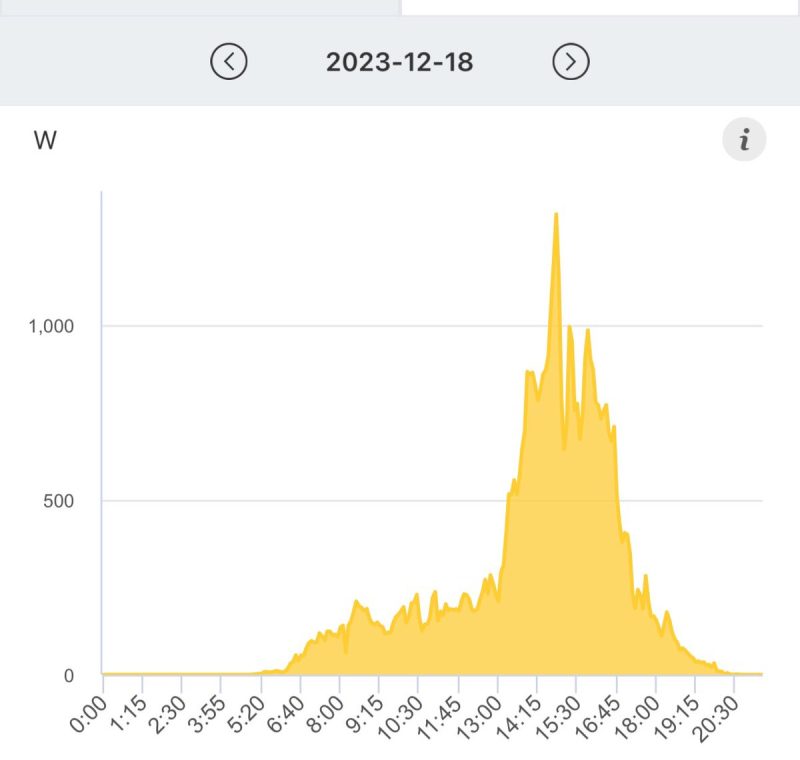Click the highest peak of the power chart
Viewport: 800px width, 760px height.
pos(556,215)
